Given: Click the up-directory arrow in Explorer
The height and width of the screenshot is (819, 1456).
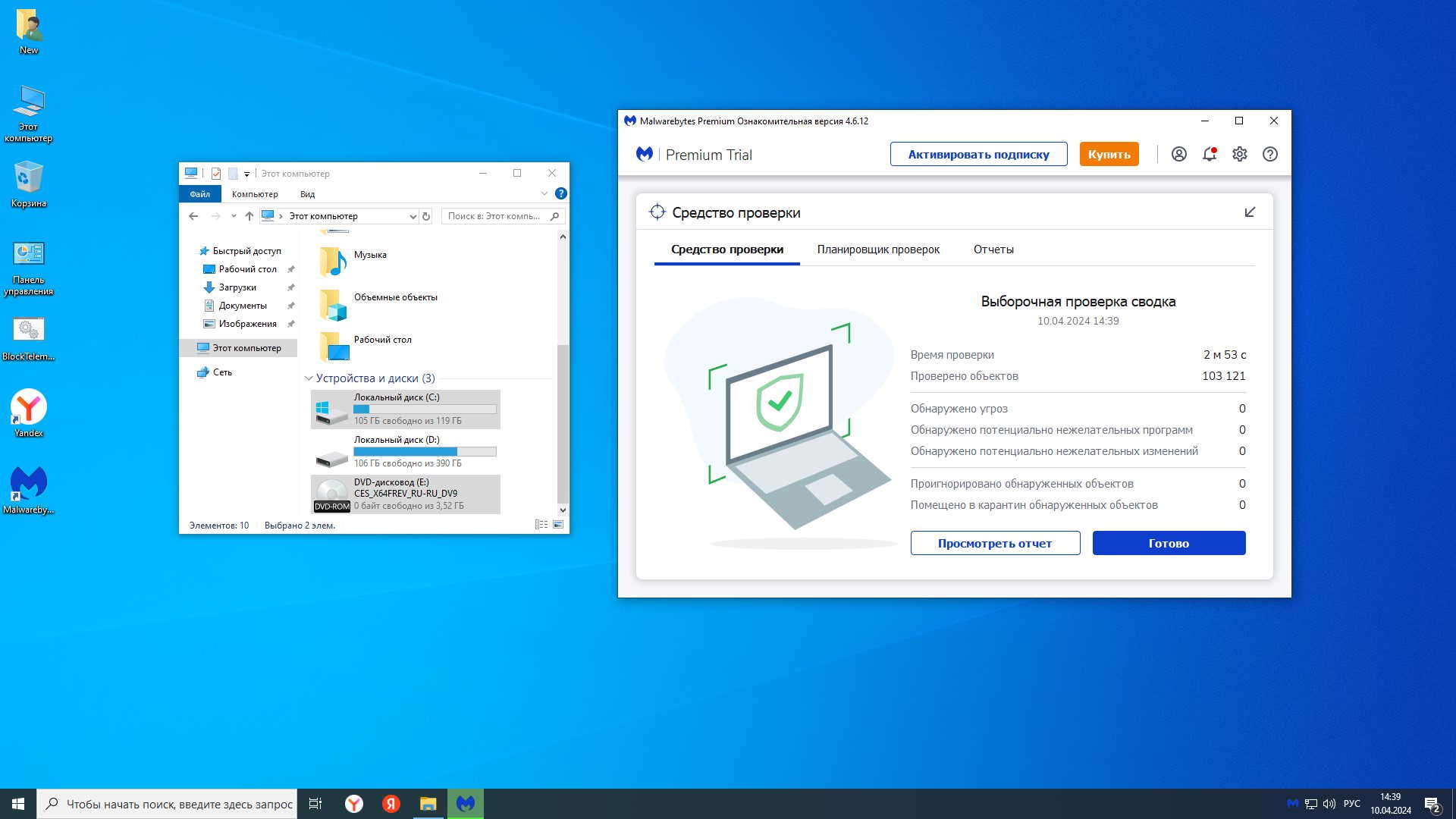Looking at the screenshot, I should tap(249, 217).
